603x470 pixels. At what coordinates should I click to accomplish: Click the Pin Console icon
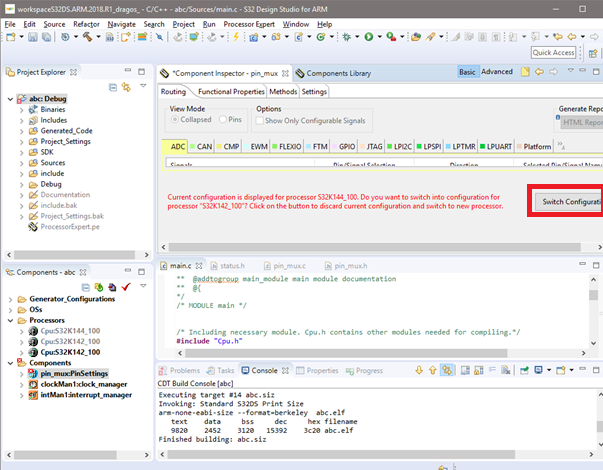(x=524, y=370)
